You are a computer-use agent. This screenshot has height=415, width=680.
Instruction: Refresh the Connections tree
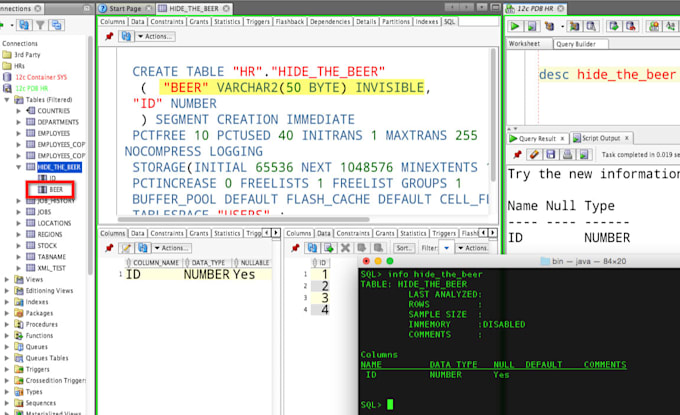tap(24, 25)
